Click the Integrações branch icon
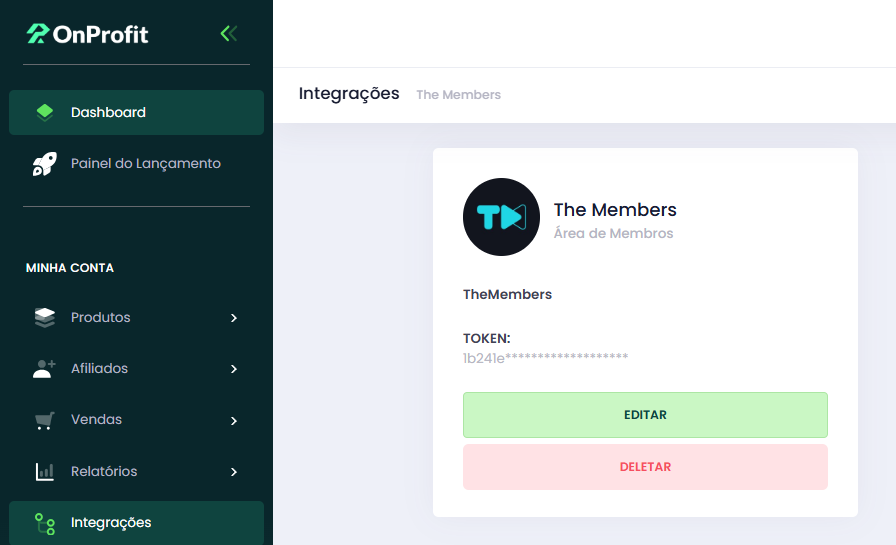 pos(45,523)
